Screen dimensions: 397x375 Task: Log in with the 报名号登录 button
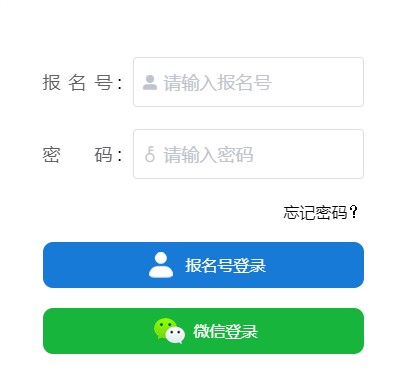tap(203, 265)
